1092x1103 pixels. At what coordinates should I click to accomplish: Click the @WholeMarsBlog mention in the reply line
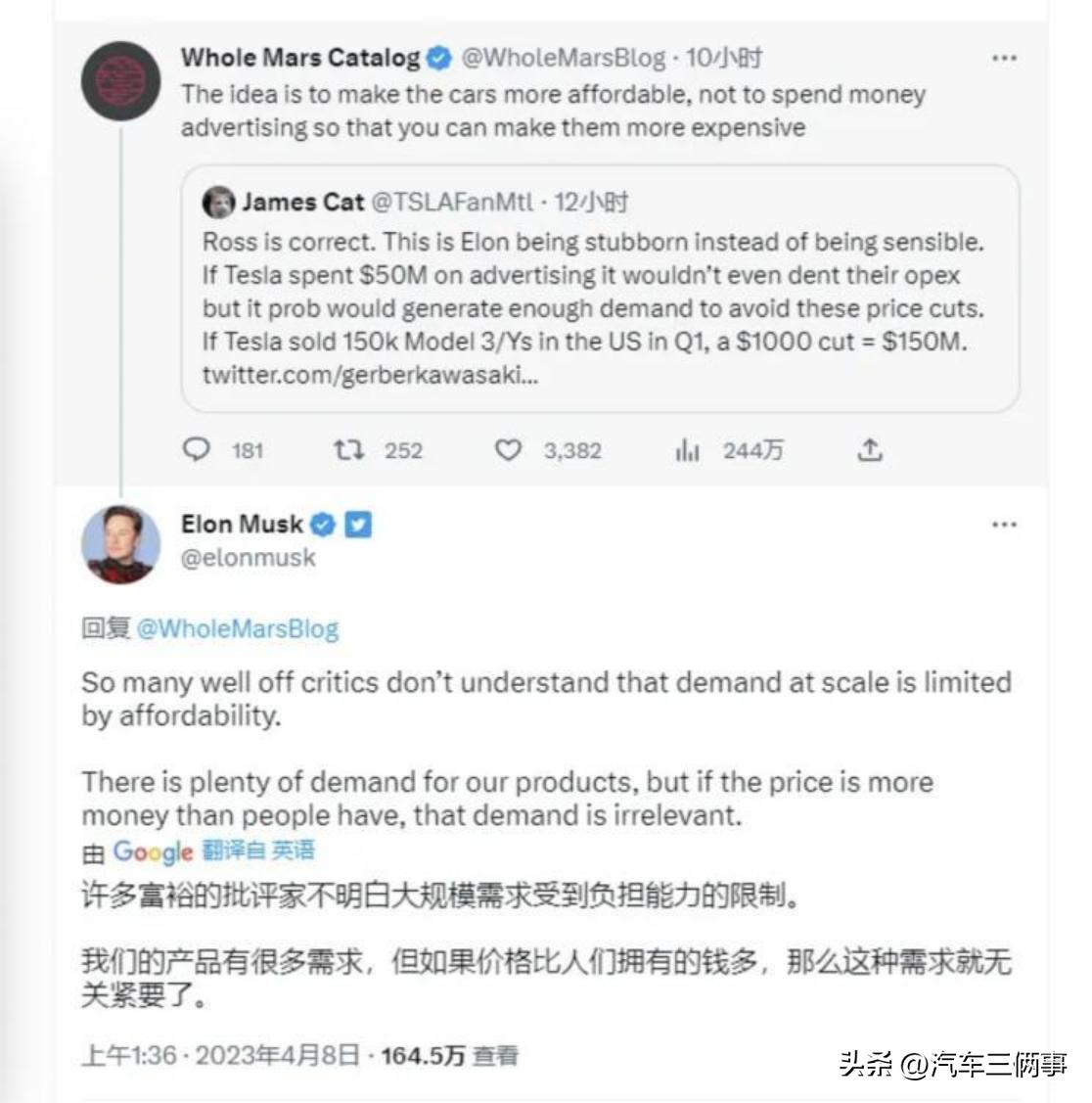[x=245, y=628]
